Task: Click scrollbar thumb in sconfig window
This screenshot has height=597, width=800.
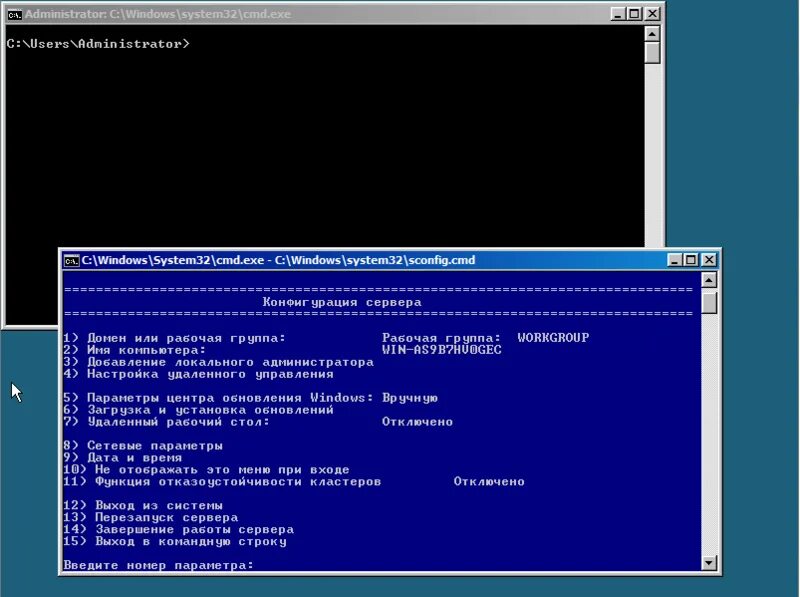Action: coord(709,303)
